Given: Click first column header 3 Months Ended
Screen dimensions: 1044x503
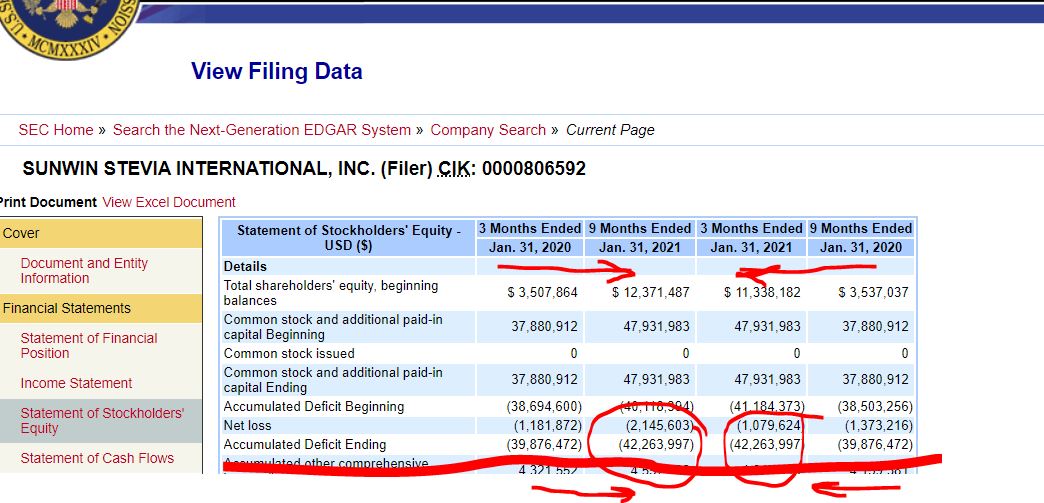Looking at the screenshot, I should point(530,229).
